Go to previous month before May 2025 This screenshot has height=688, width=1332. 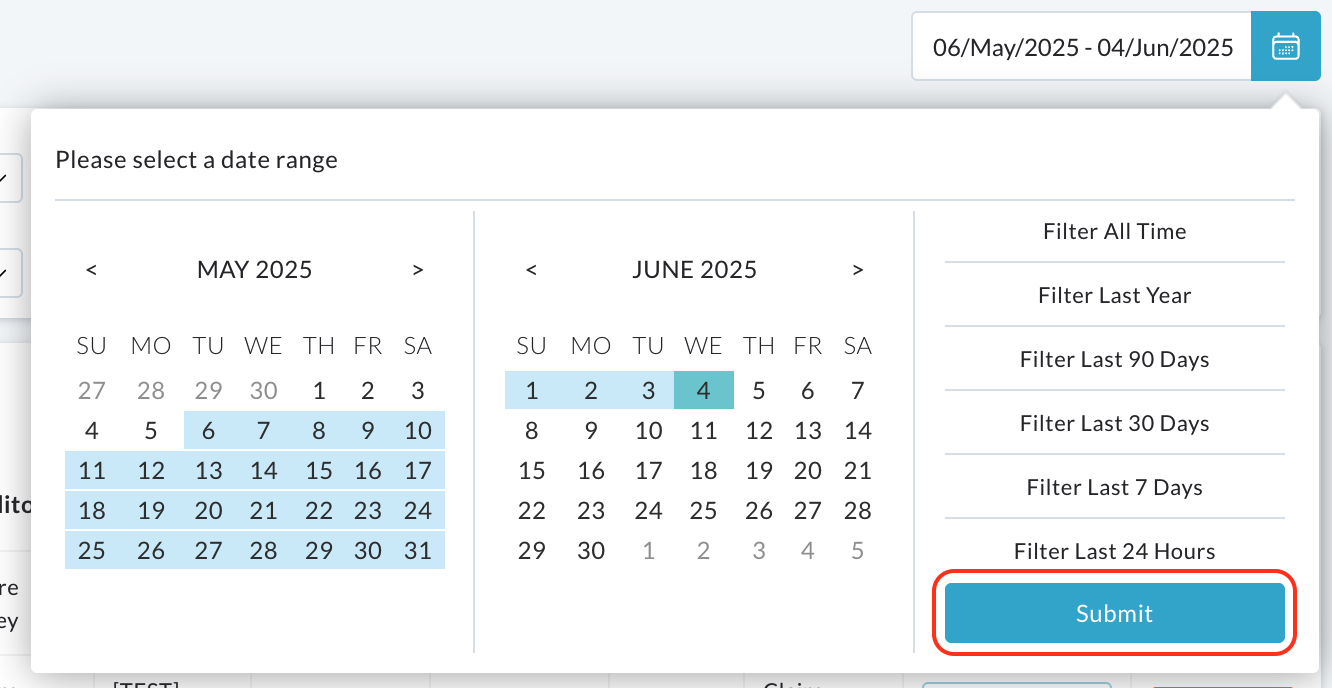pyautogui.click(x=91, y=270)
